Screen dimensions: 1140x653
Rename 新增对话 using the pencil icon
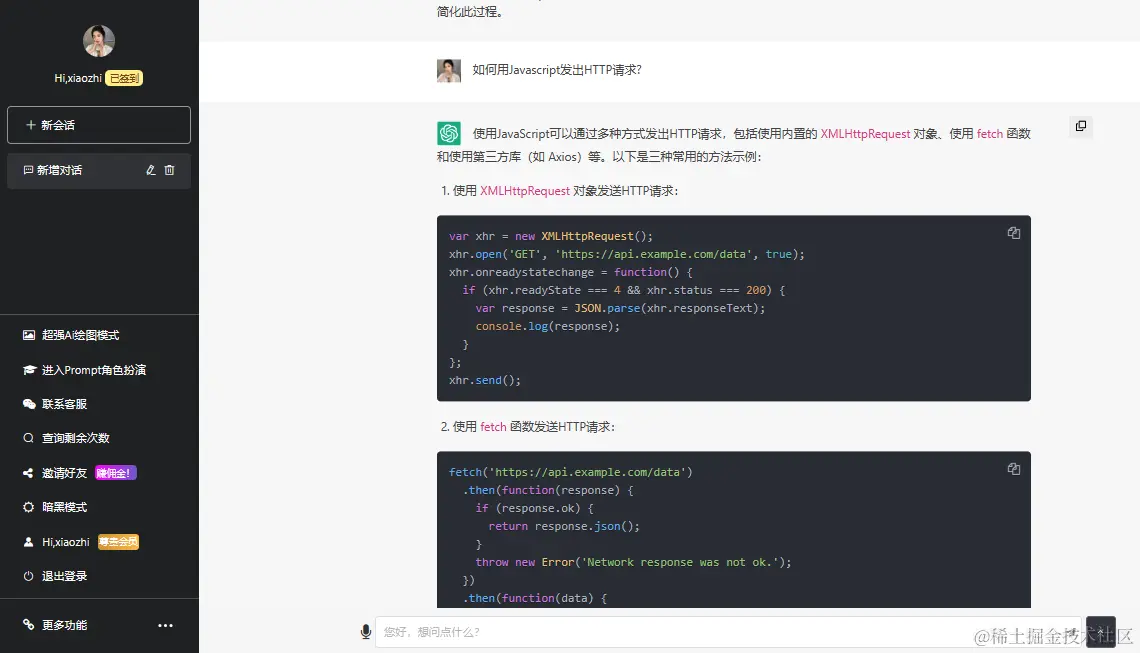pos(149,170)
